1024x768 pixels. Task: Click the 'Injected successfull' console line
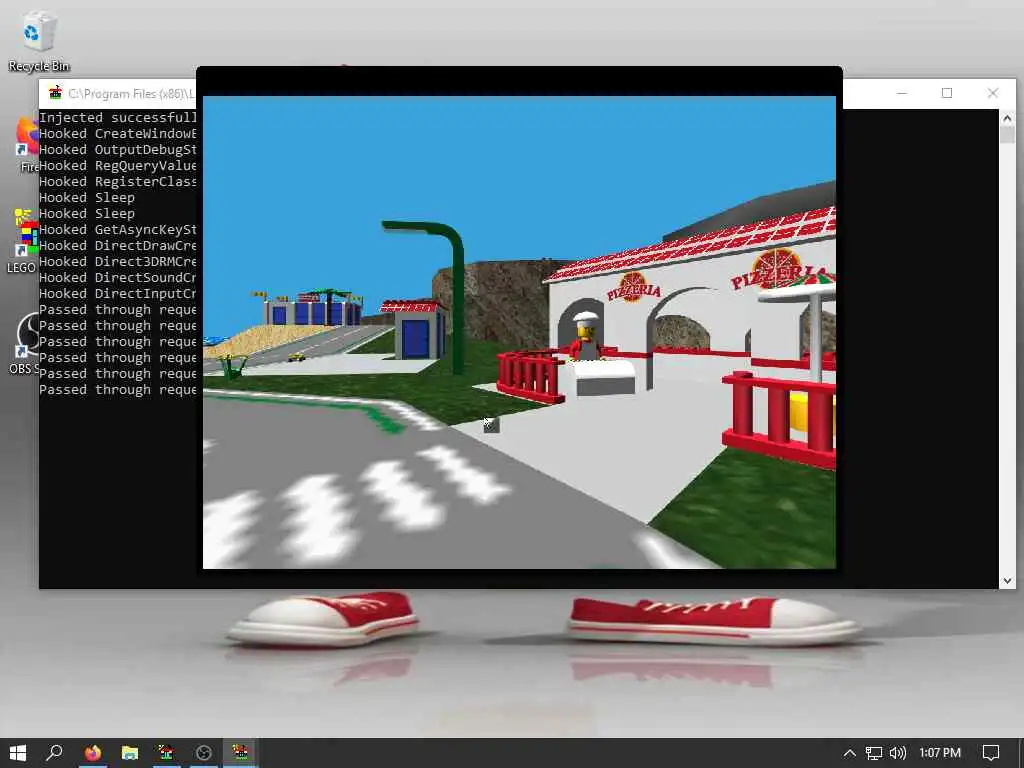pos(118,118)
